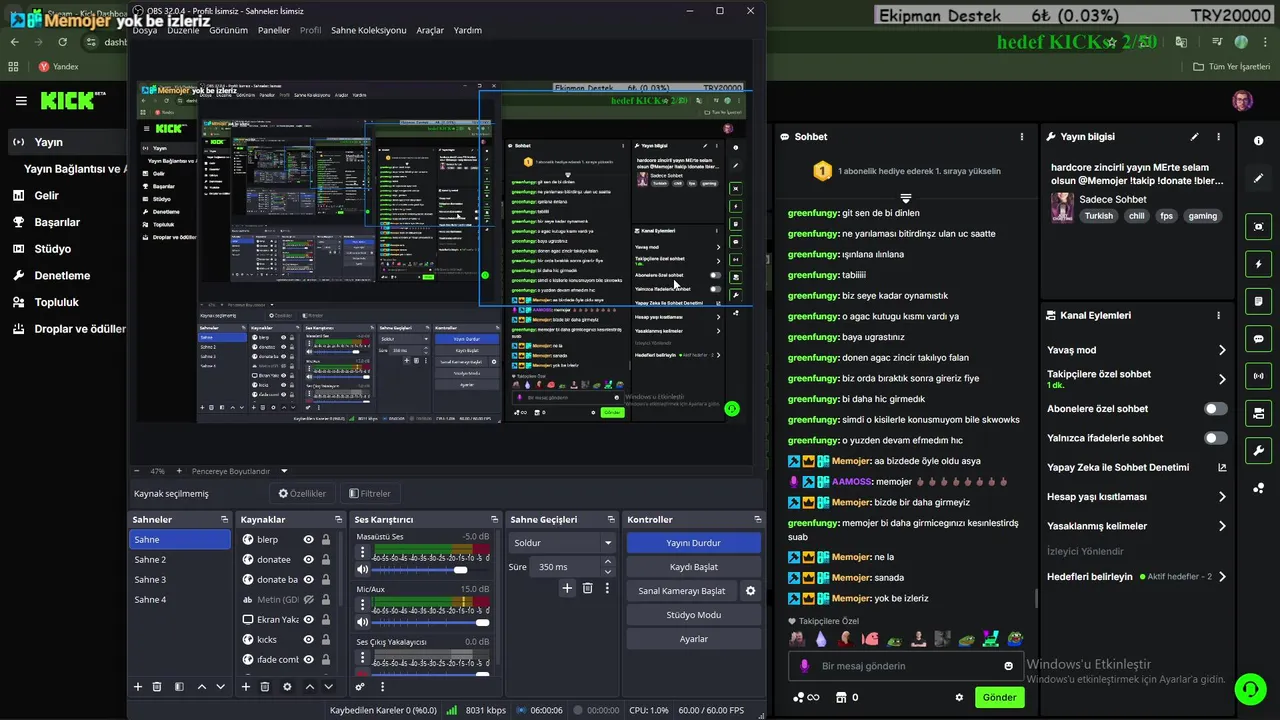Toggle visibility of blerp source

308,539
